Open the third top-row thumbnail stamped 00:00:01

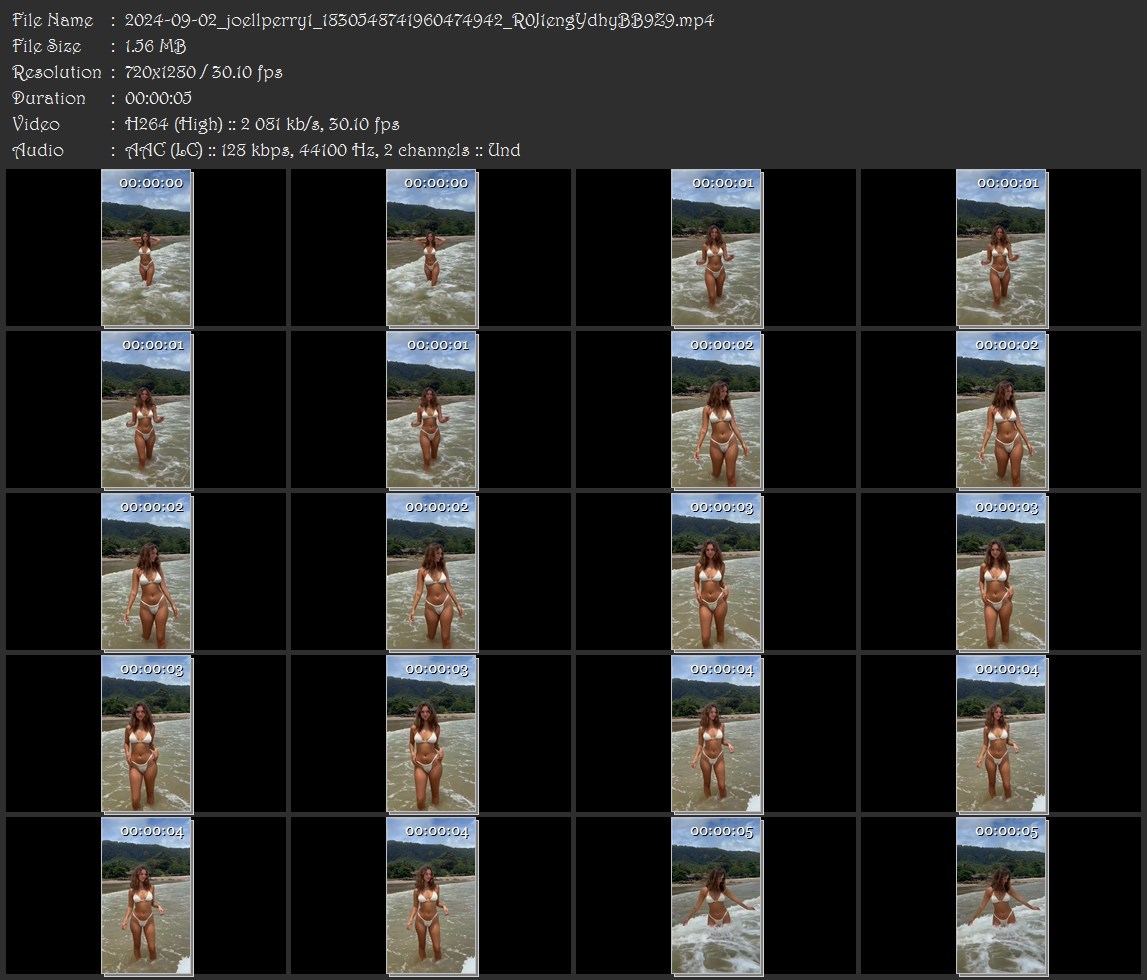coord(717,248)
